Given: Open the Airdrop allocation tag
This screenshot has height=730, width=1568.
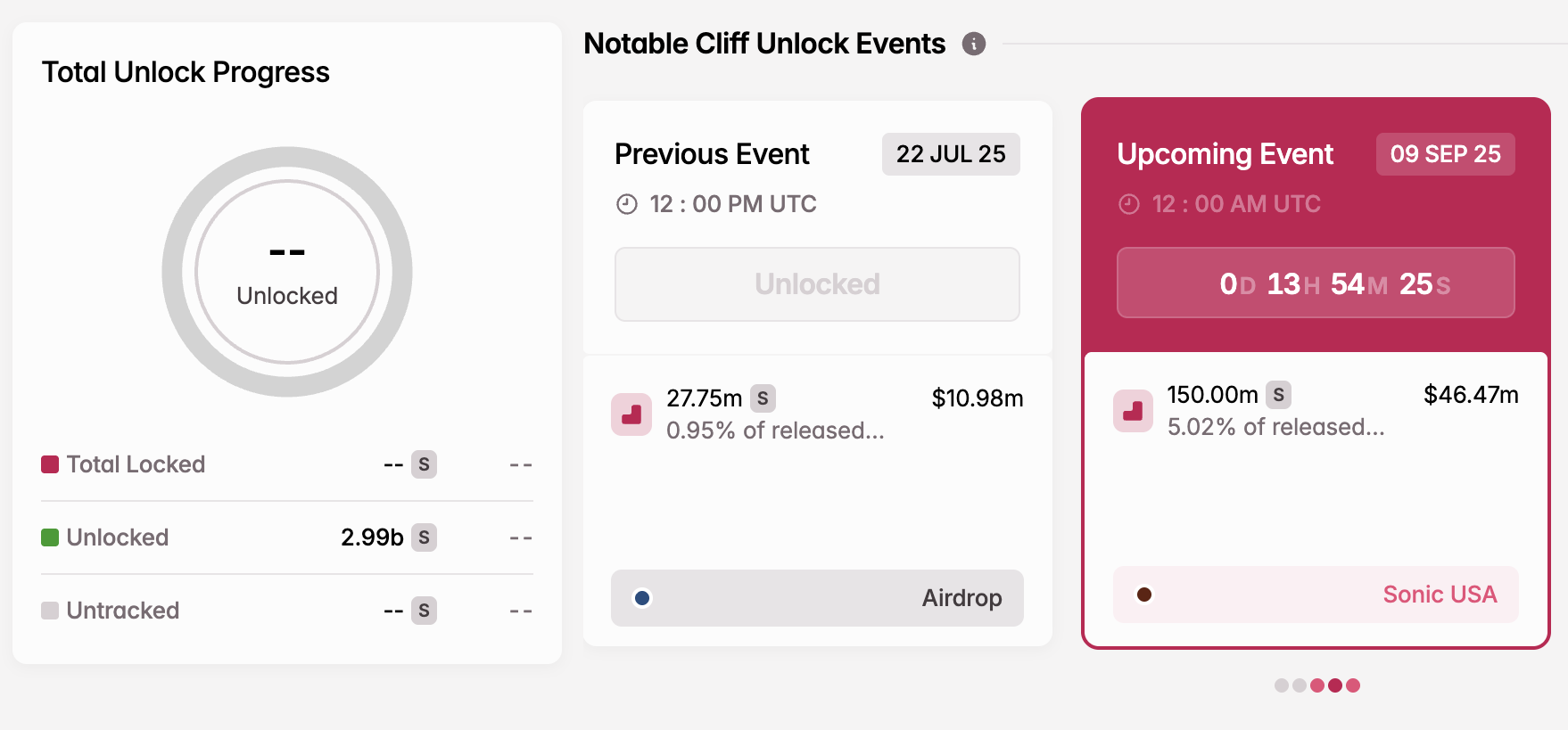Looking at the screenshot, I should (817, 598).
